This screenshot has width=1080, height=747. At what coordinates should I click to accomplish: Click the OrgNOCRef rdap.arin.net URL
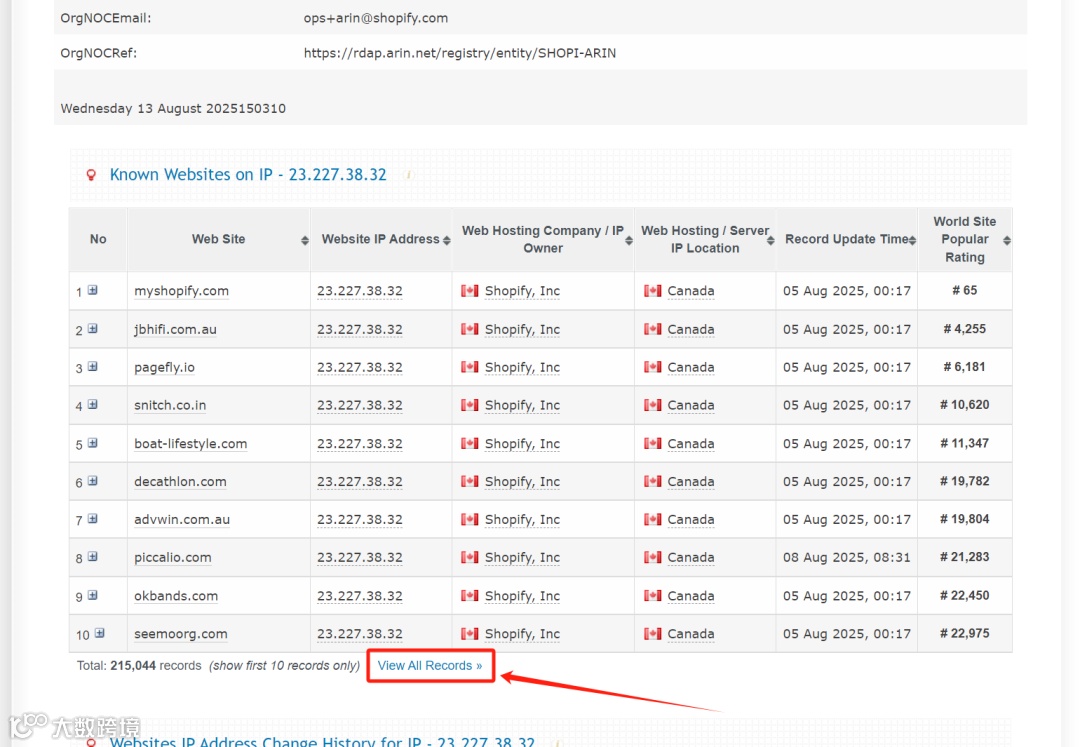[x=459, y=53]
